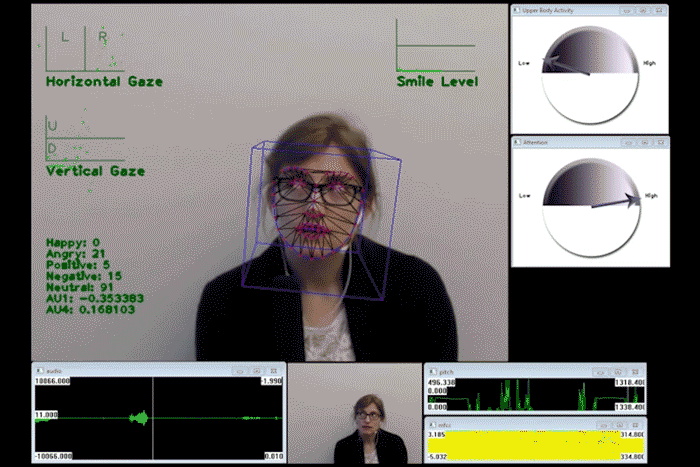Click the Upper Body Activity window icon

pos(516,10)
